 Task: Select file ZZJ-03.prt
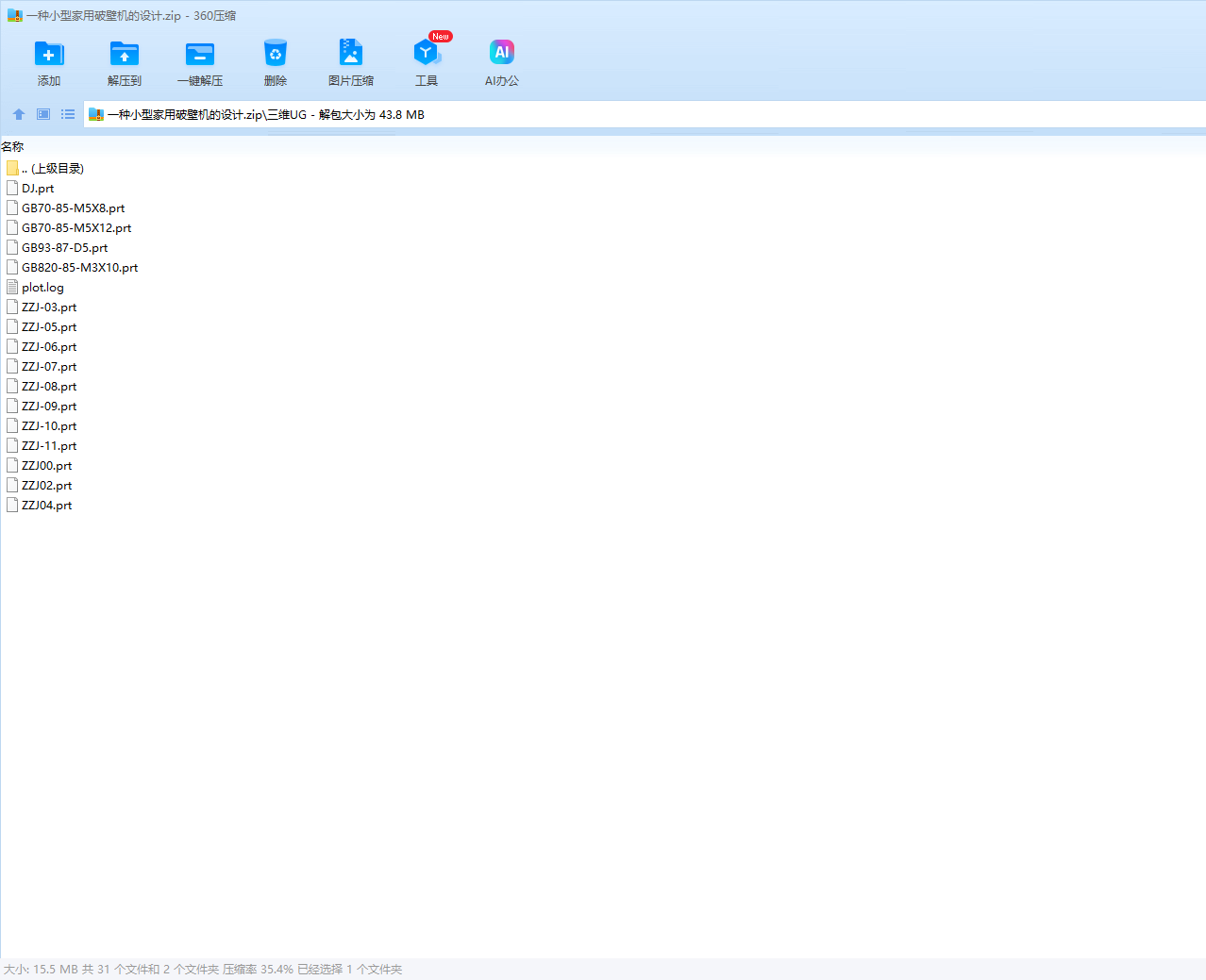(x=42, y=307)
